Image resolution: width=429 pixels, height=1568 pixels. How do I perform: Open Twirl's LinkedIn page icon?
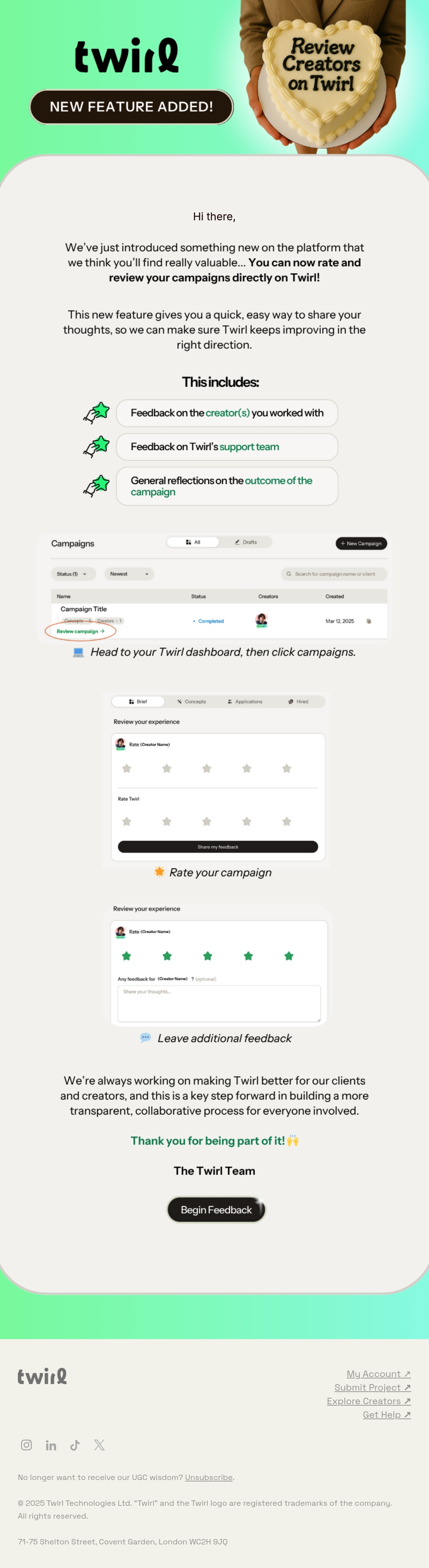pos(51,1445)
